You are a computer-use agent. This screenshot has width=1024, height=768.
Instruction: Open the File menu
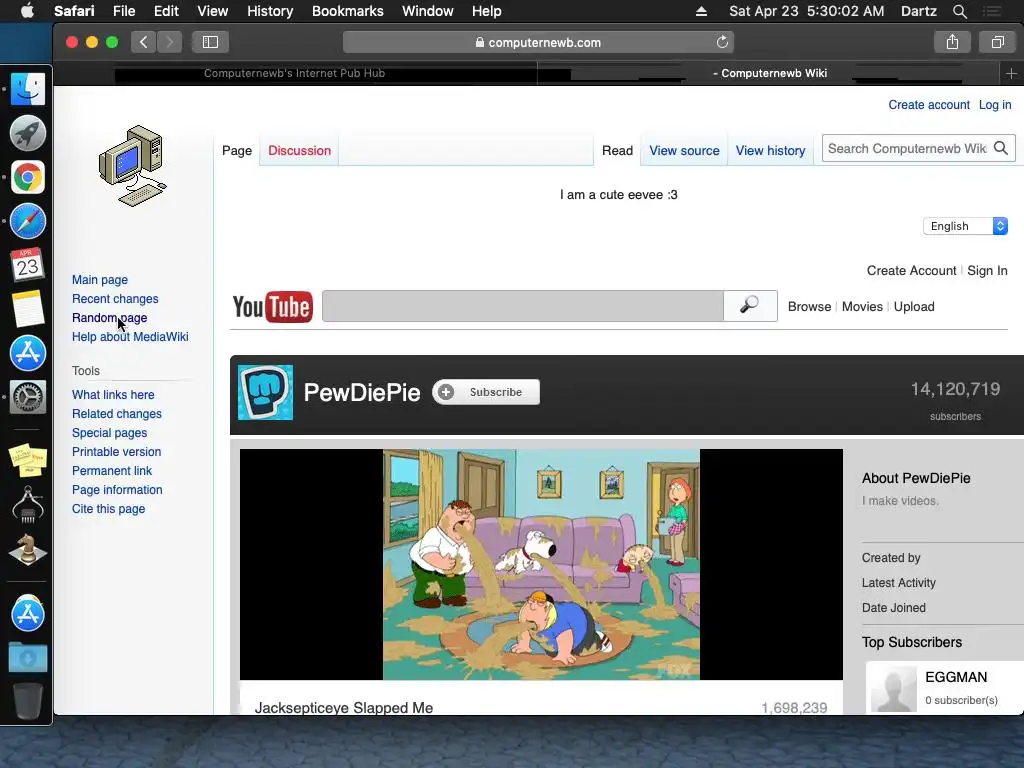124,11
